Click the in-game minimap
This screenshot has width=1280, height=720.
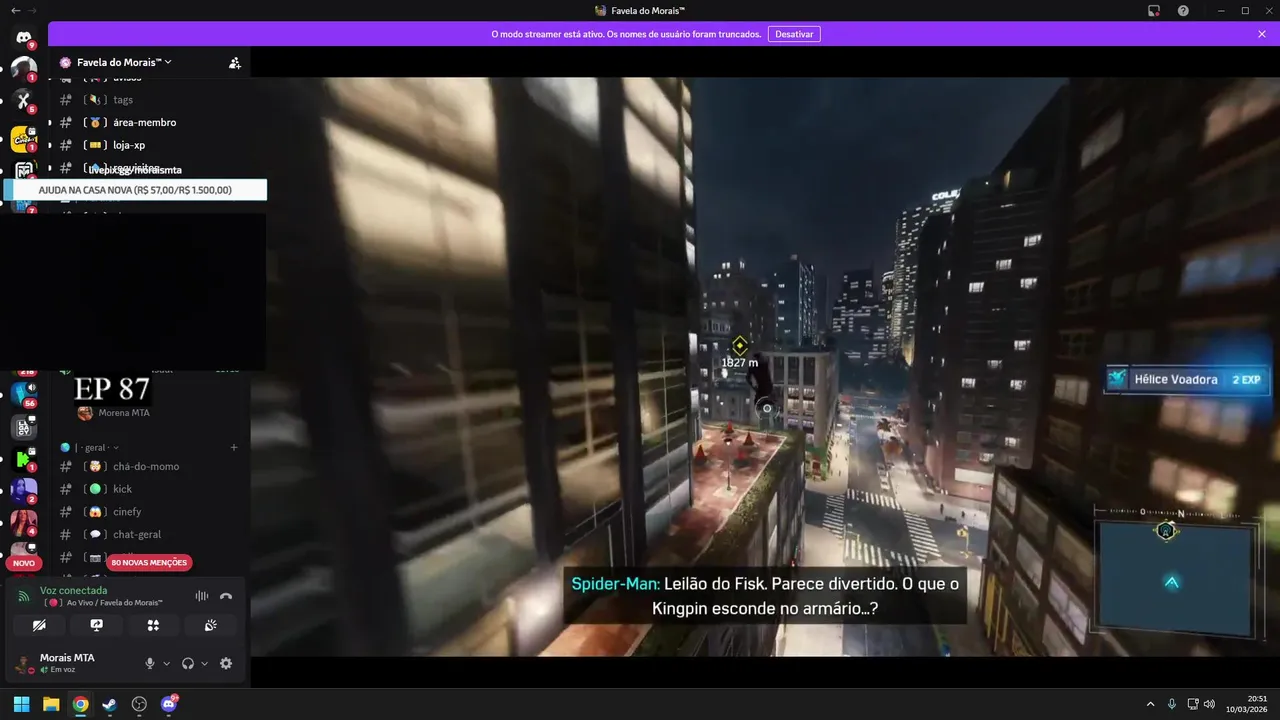pyautogui.click(x=1175, y=580)
